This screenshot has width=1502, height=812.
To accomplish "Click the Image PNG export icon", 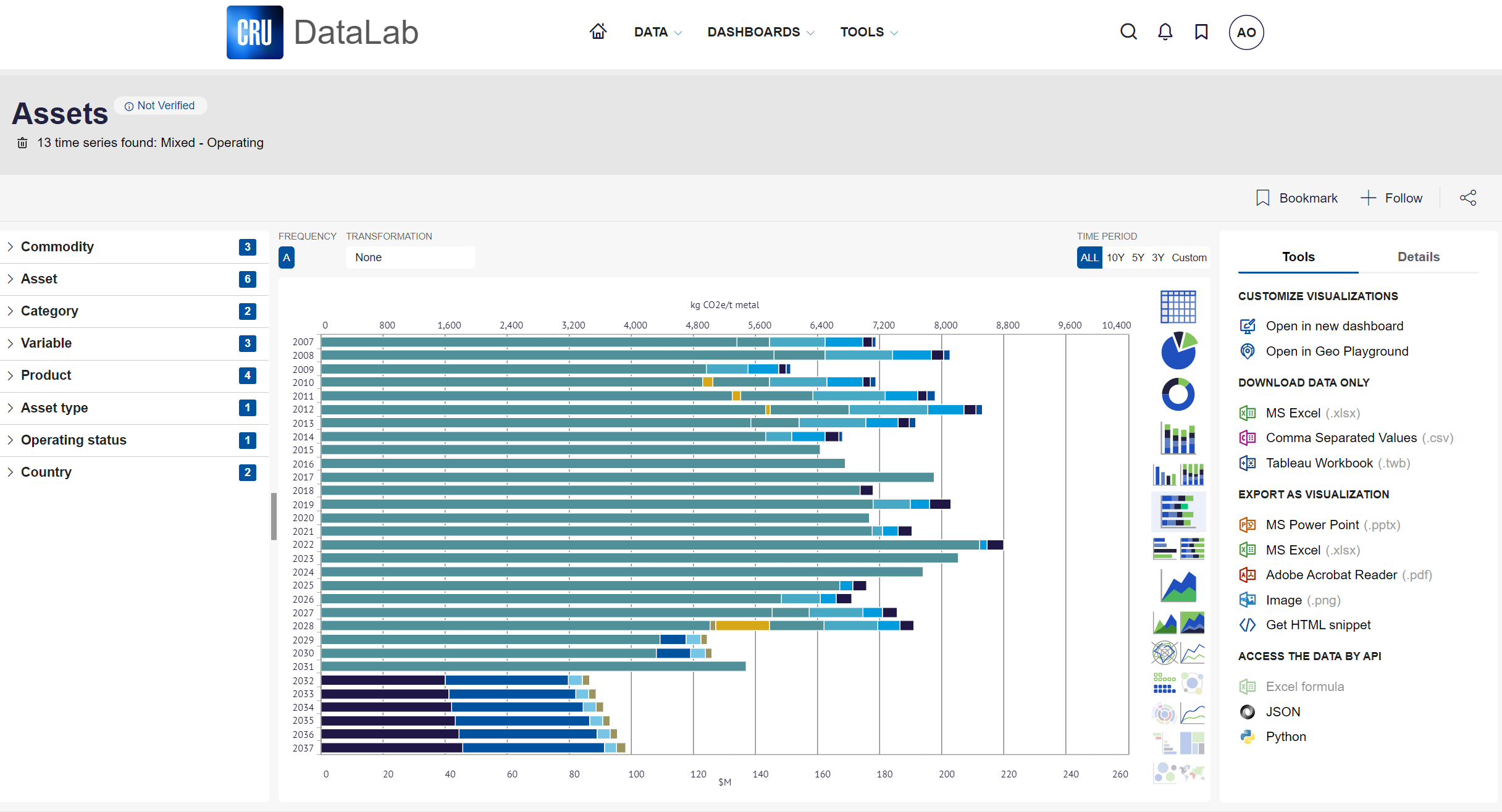I will pyautogui.click(x=1247, y=599).
